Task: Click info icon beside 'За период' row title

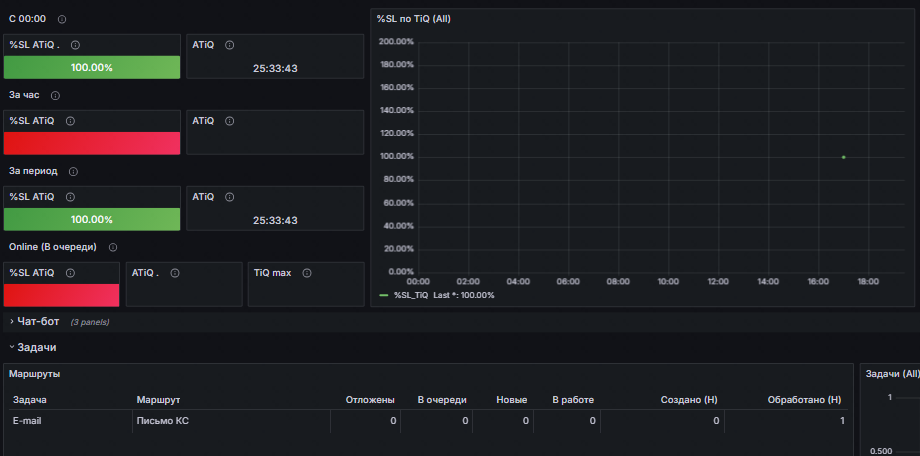Action: (73, 171)
